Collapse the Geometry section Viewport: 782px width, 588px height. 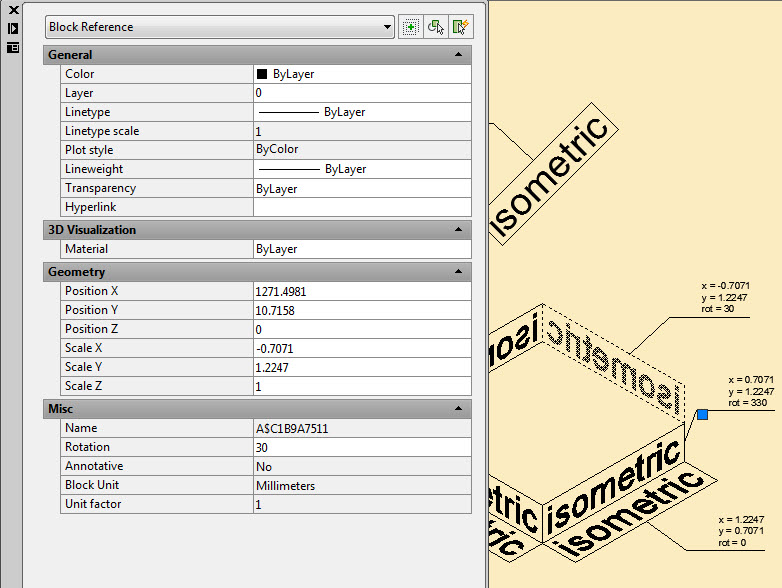click(458, 271)
